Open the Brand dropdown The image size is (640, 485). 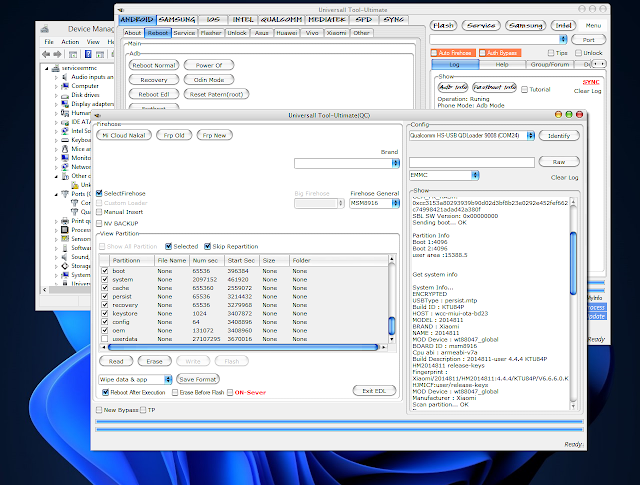point(395,163)
